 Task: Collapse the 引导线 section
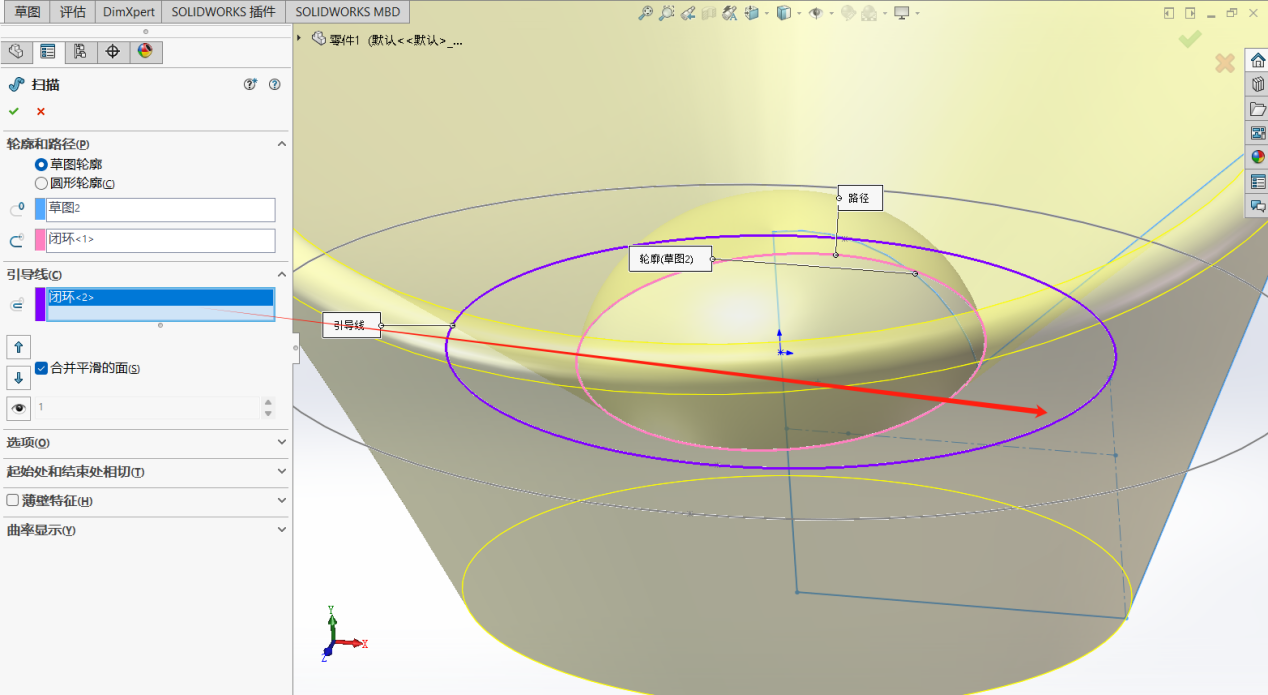pos(282,274)
